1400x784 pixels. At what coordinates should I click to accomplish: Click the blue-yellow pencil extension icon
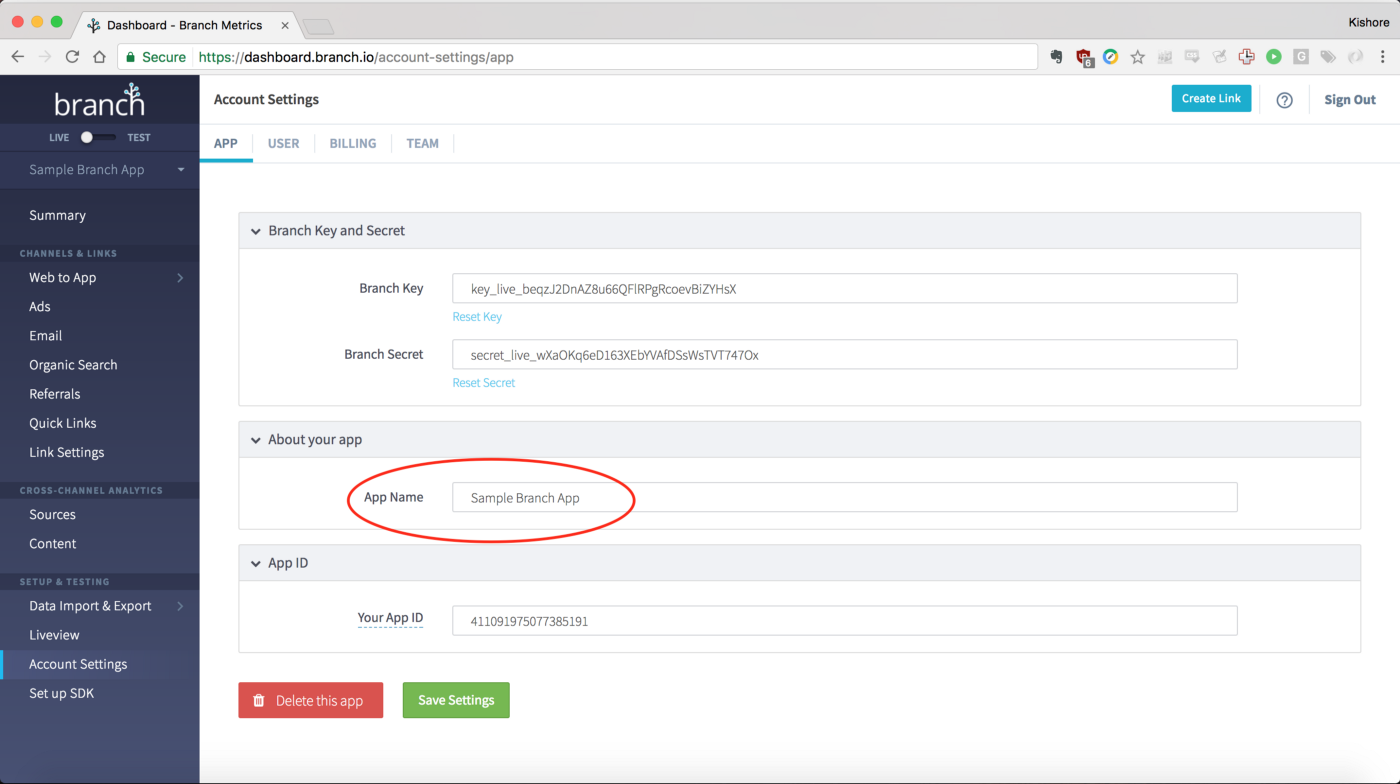click(x=1111, y=57)
